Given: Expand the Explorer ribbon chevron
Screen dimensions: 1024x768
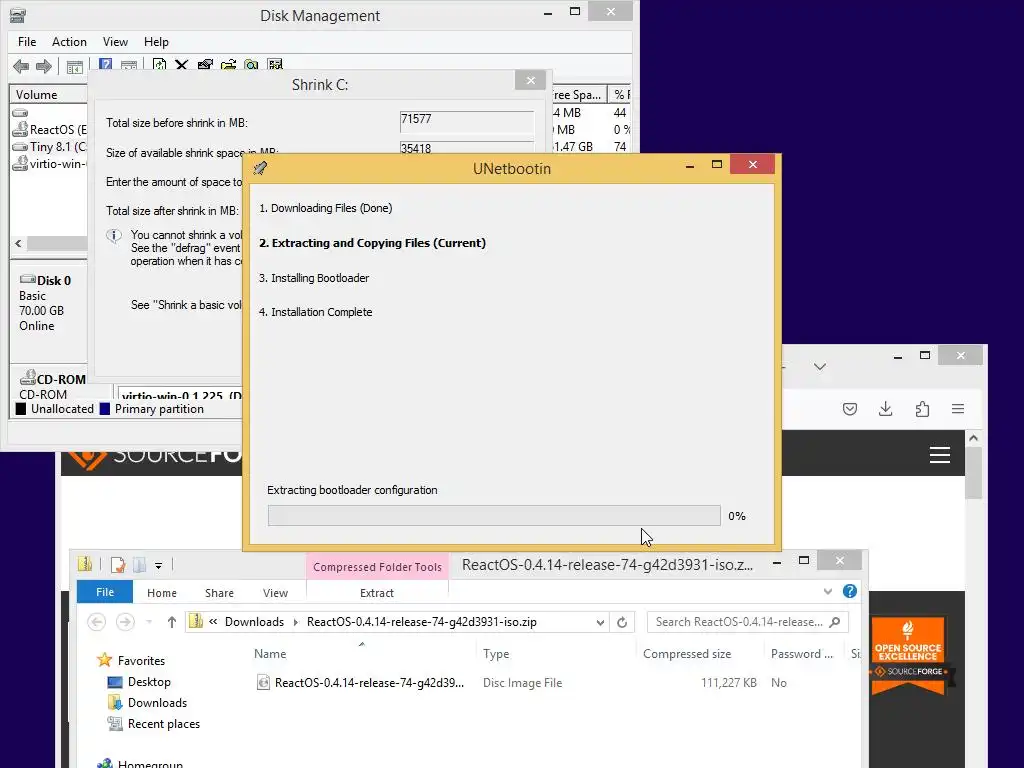Looking at the screenshot, I should pyautogui.click(x=828, y=592).
